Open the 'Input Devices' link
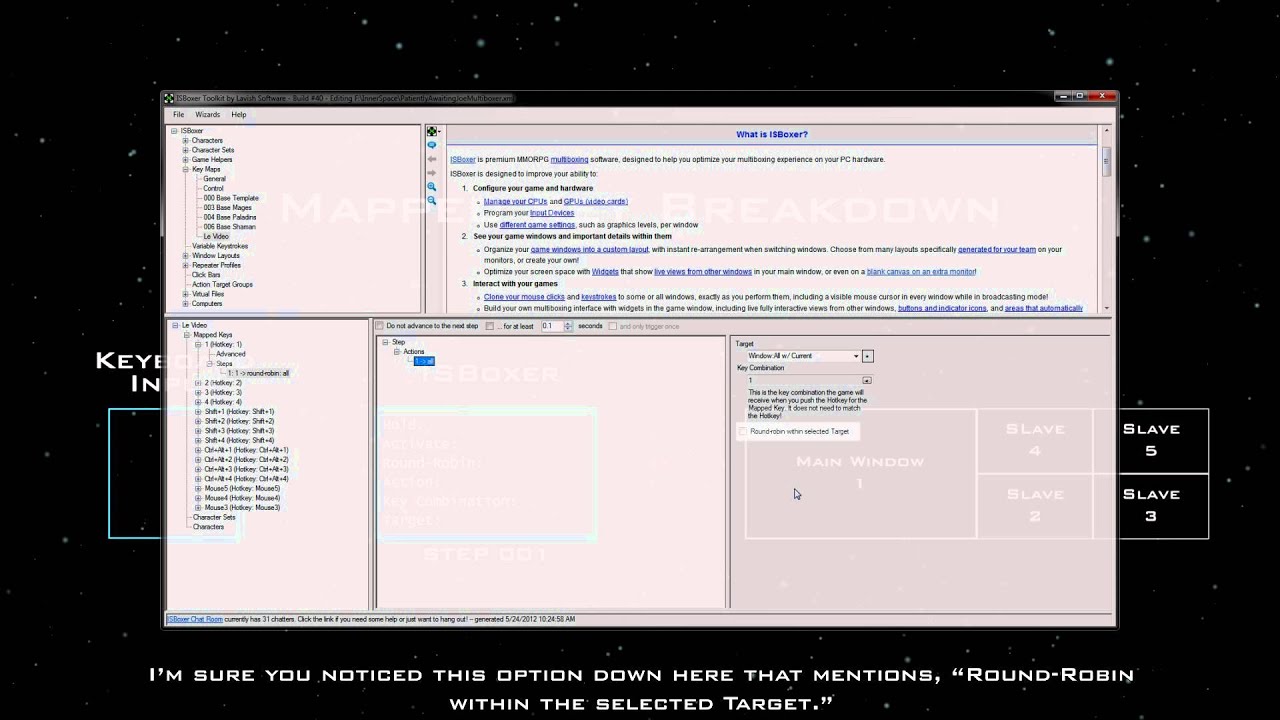 552,213
